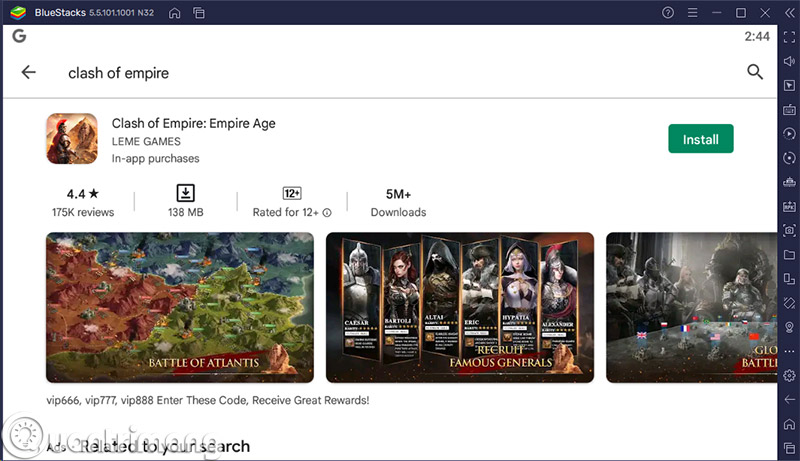This screenshot has height=461, width=800.
Task: Click the volume speaker icon in sidebar
Action: (x=789, y=61)
